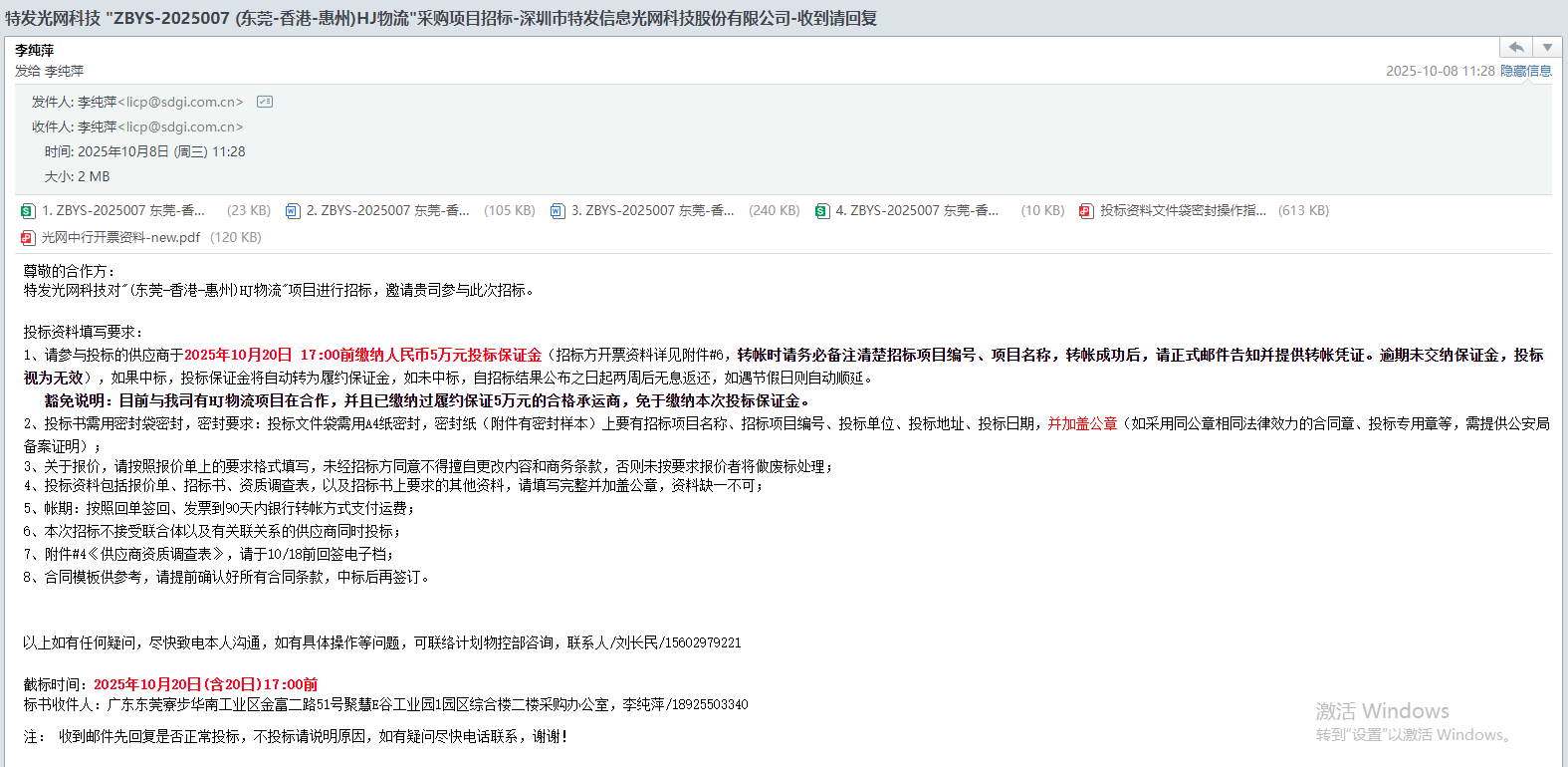Click the contact card icon beside sender
Screen dimensions: 1568x767
[265, 102]
